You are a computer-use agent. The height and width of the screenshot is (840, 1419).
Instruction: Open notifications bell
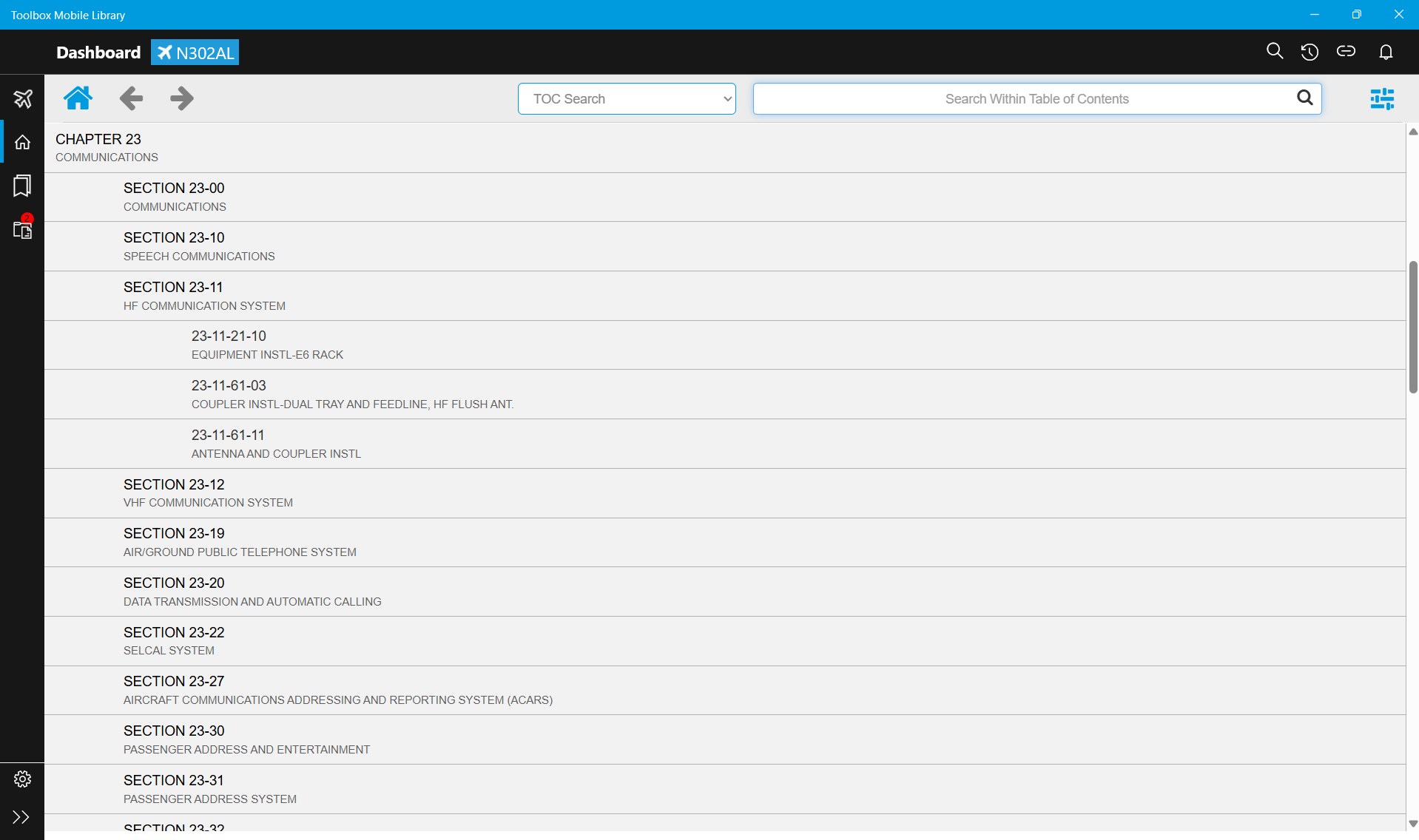pos(1386,52)
